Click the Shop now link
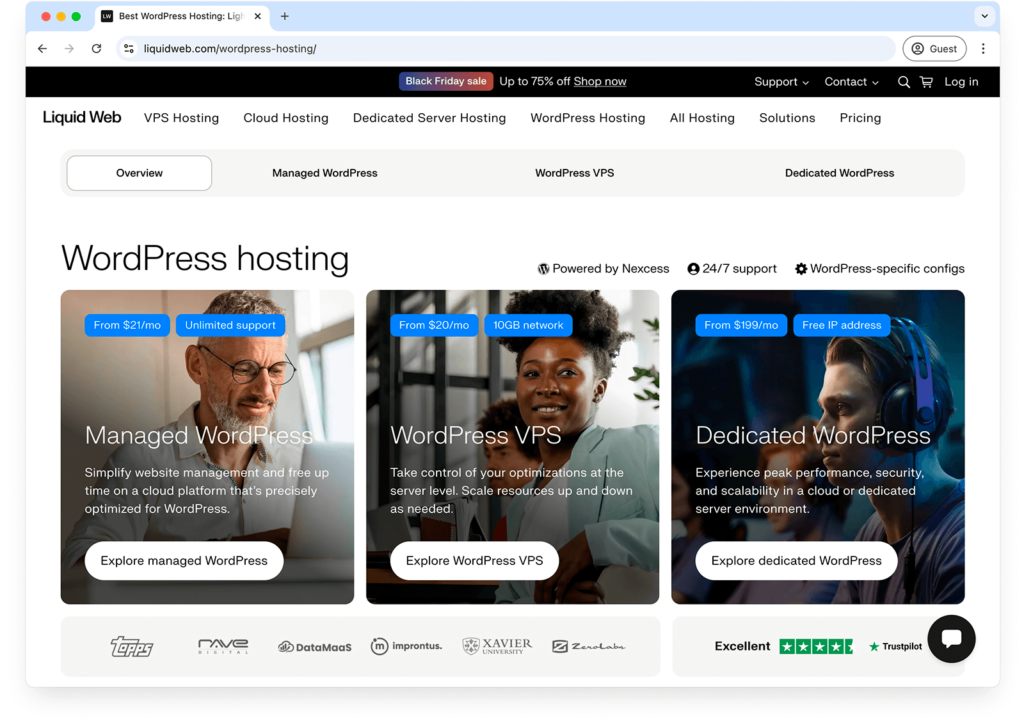The height and width of the screenshot is (721, 1024). click(x=600, y=82)
